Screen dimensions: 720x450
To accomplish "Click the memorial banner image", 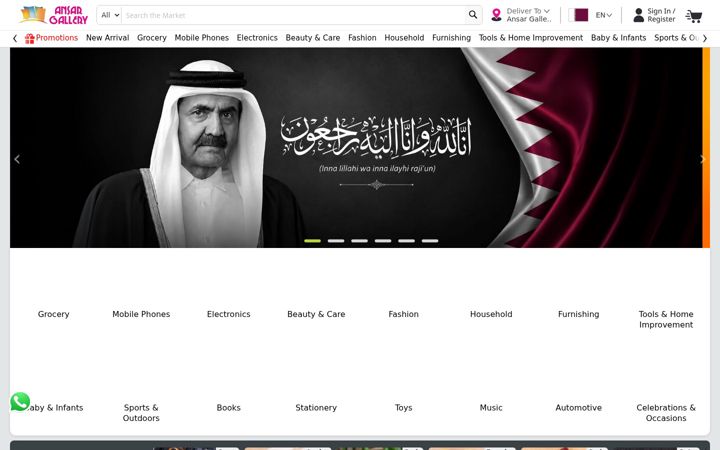I will [x=356, y=148].
